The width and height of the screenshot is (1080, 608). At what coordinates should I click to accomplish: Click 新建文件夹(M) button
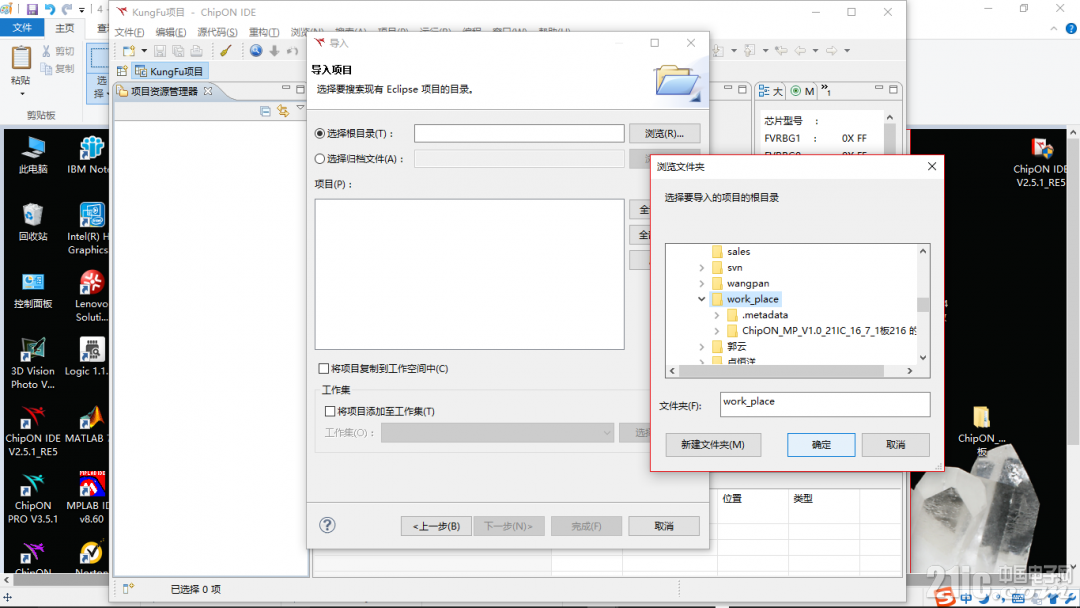click(713, 445)
